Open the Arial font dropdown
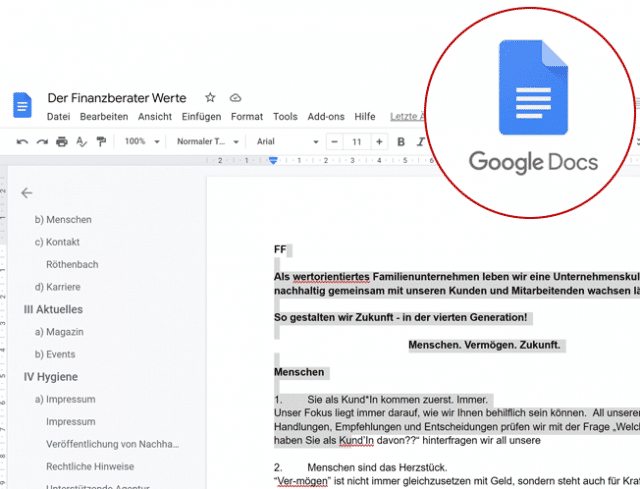640x489 pixels. click(287, 142)
